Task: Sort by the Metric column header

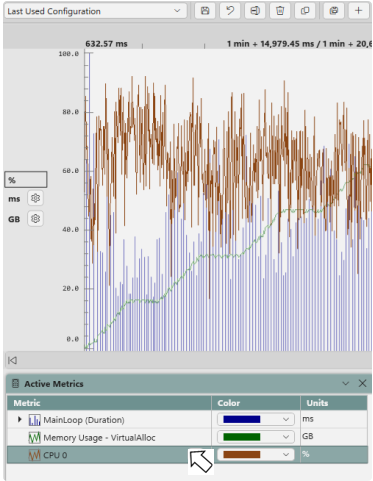Action: tap(109, 403)
